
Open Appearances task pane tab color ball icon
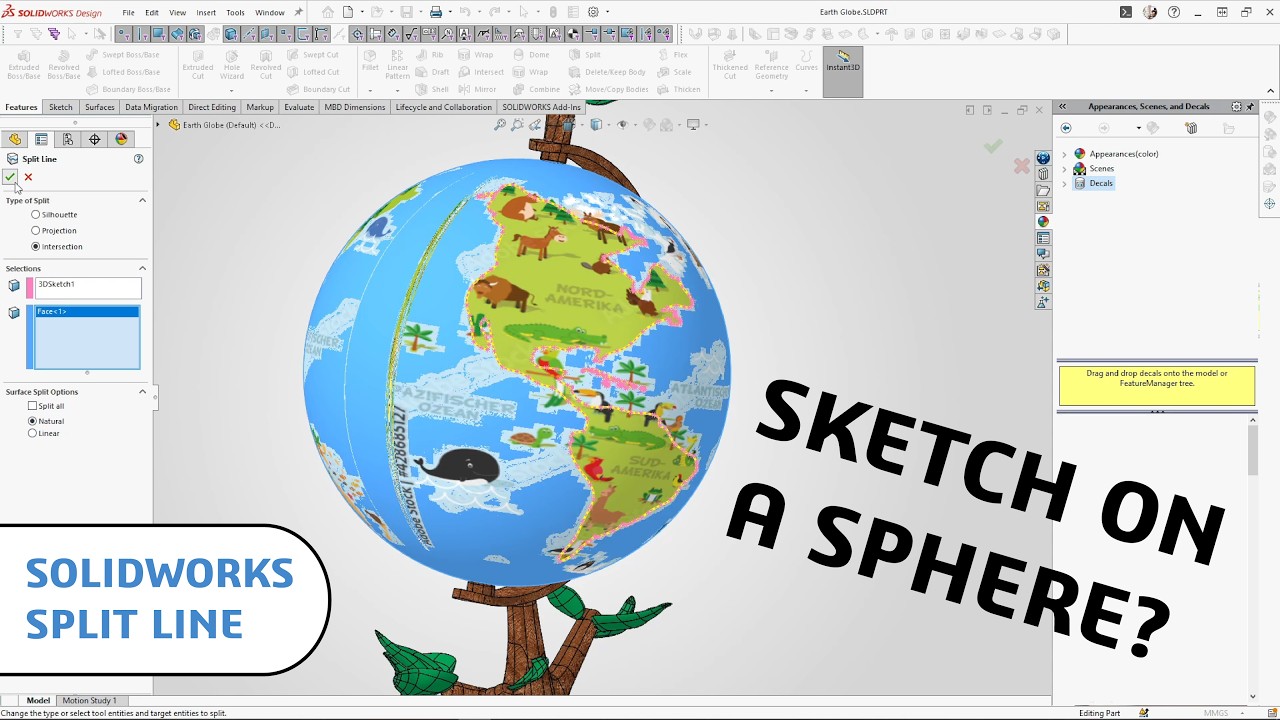[x=1043, y=222]
